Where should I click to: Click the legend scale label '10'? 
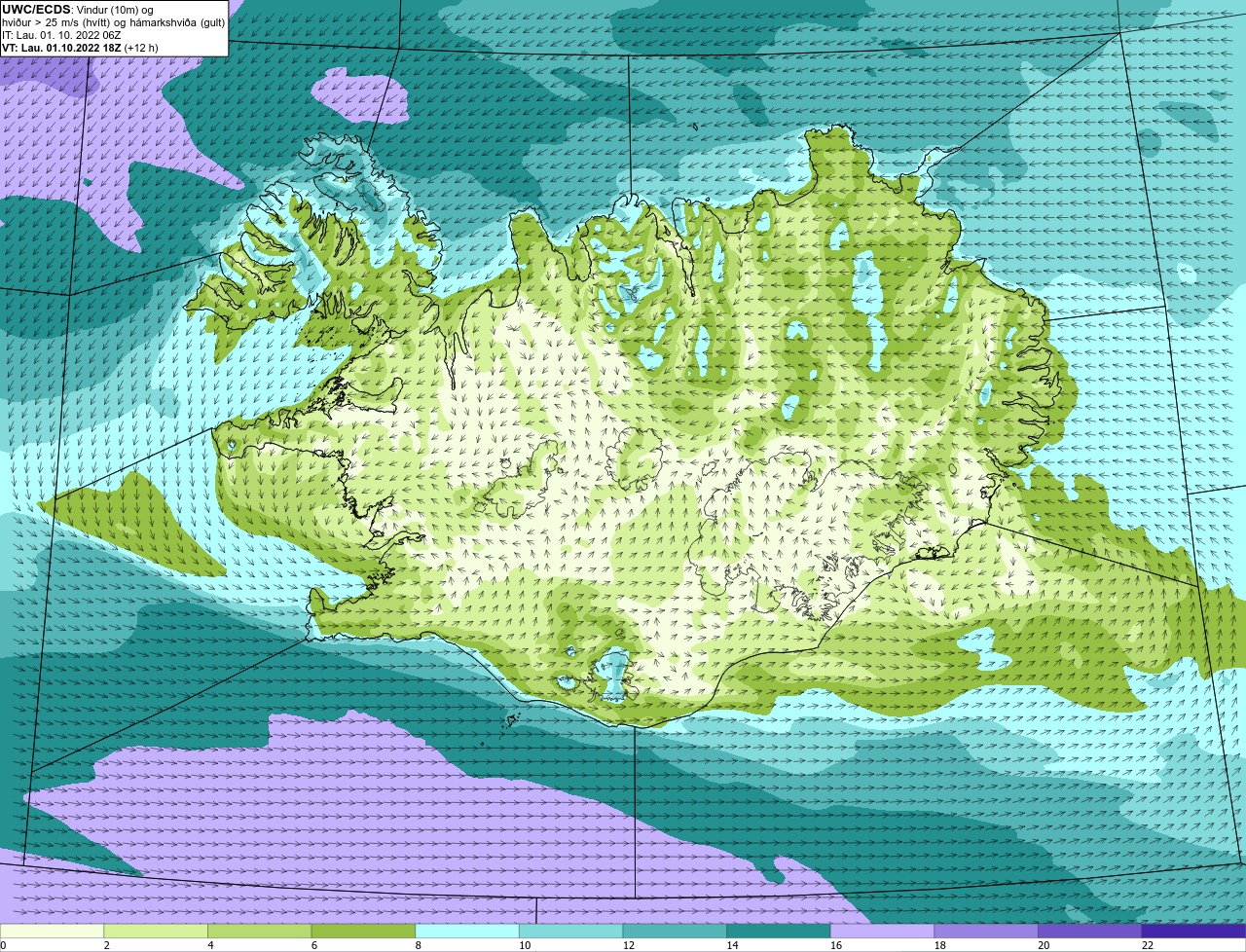pyautogui.click(x=525, y=945)
